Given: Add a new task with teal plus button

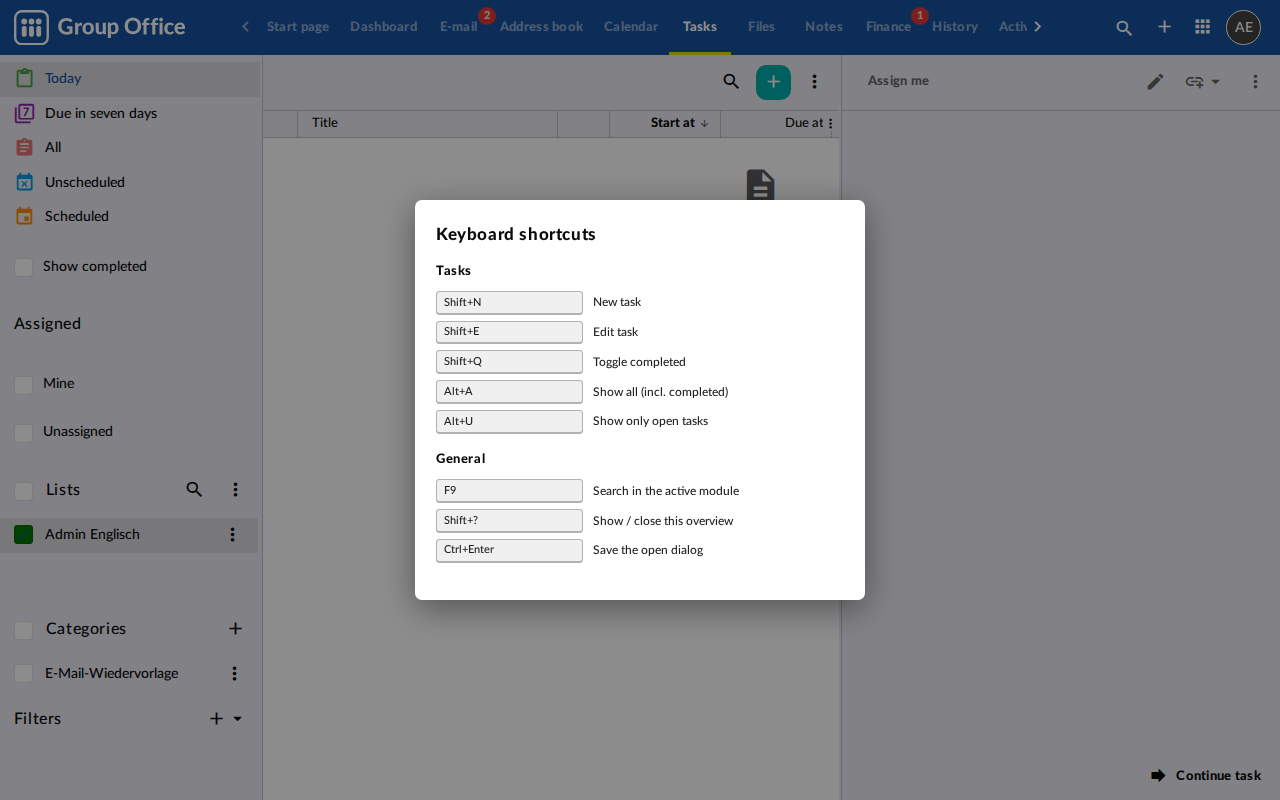Looking at the screenshot, I should (773, 82).
